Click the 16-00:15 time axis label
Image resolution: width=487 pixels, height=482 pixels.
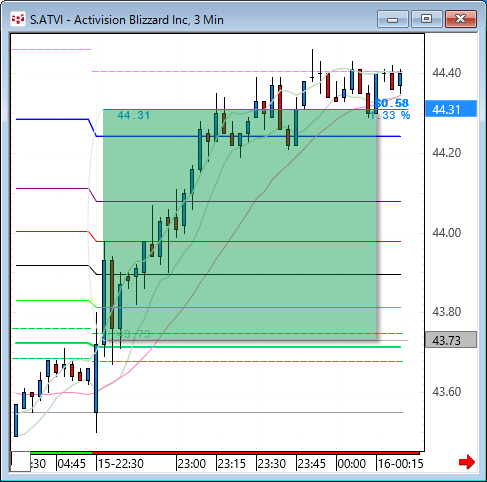[x=400, y=464]
